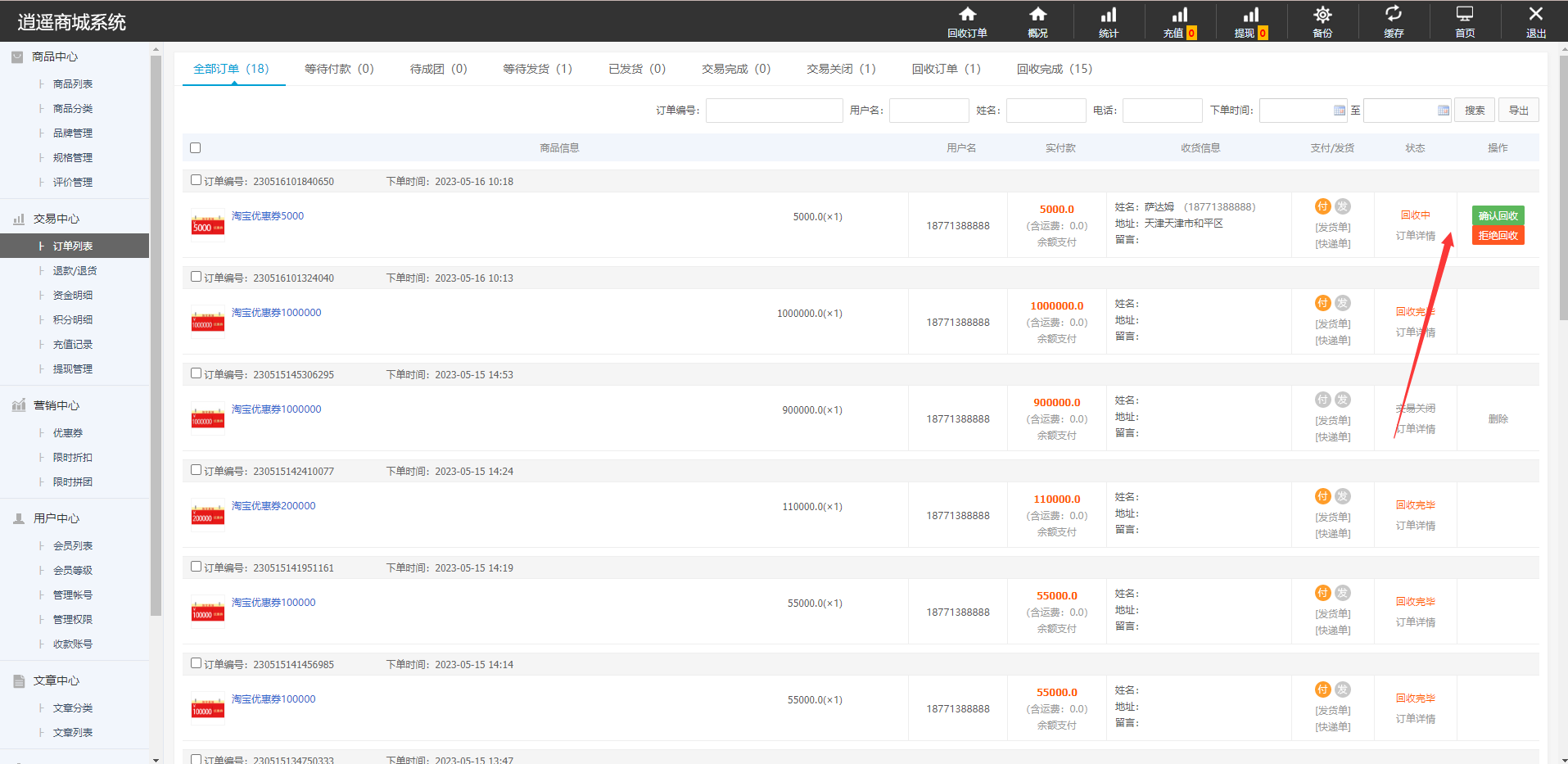
Task: Click the 退出 logout X icon
Action: tap(1535, 15)
